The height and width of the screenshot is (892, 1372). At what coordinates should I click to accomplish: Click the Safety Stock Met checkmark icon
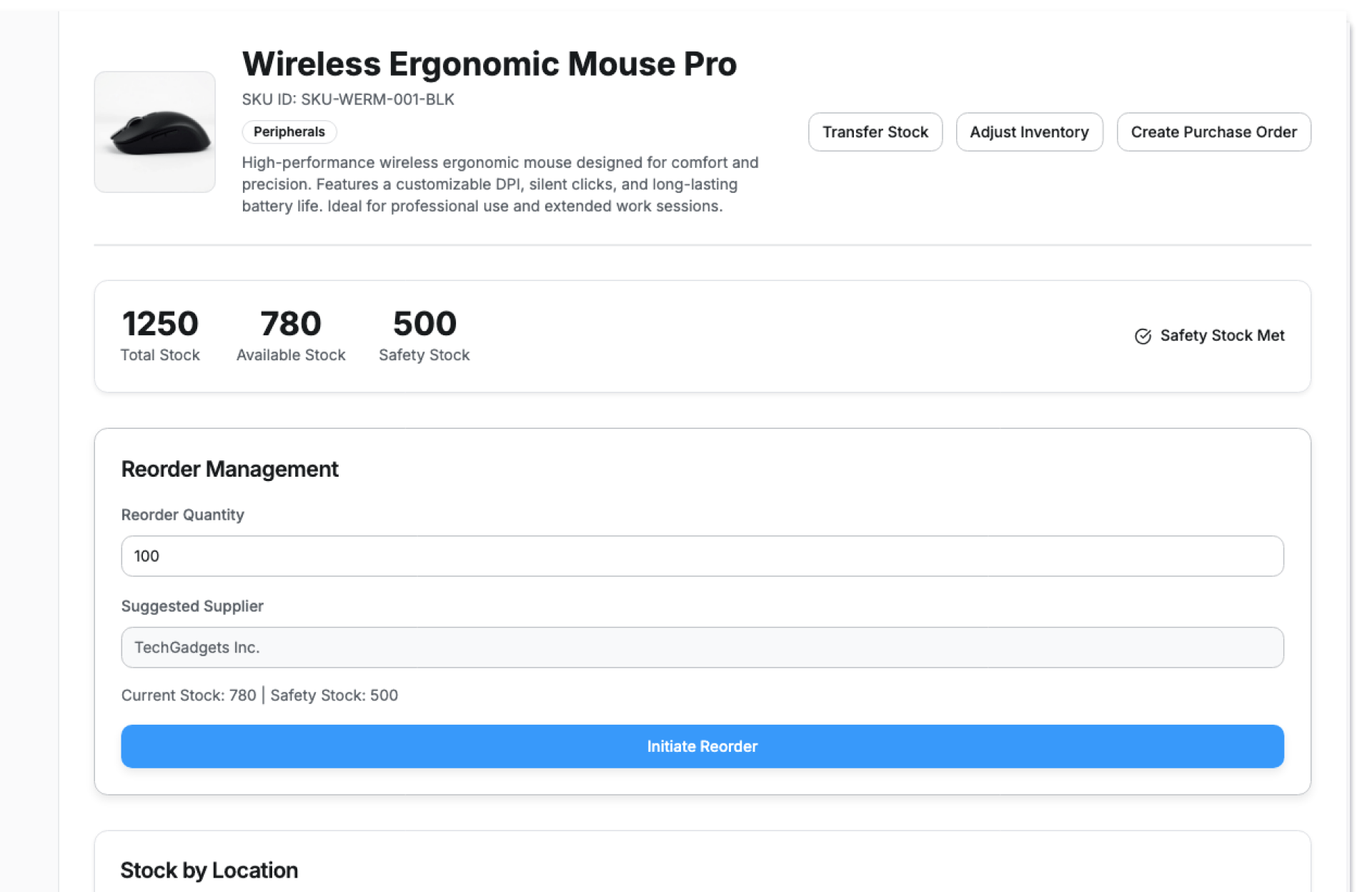1143,336
